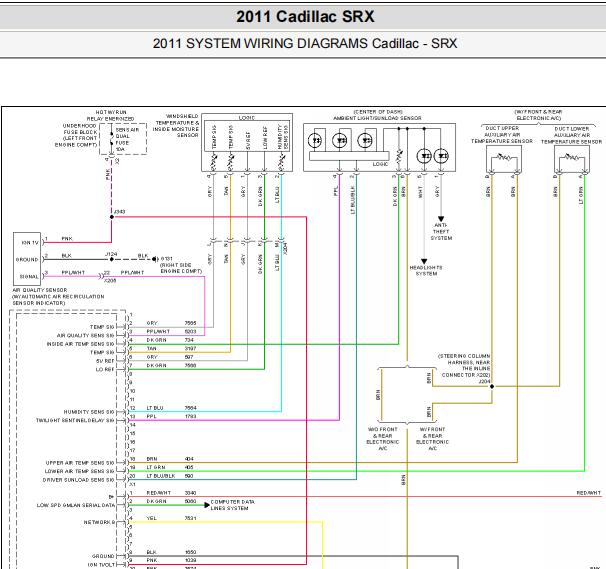
Task: Click the "J343" splice label
Action: coord(119,212)
